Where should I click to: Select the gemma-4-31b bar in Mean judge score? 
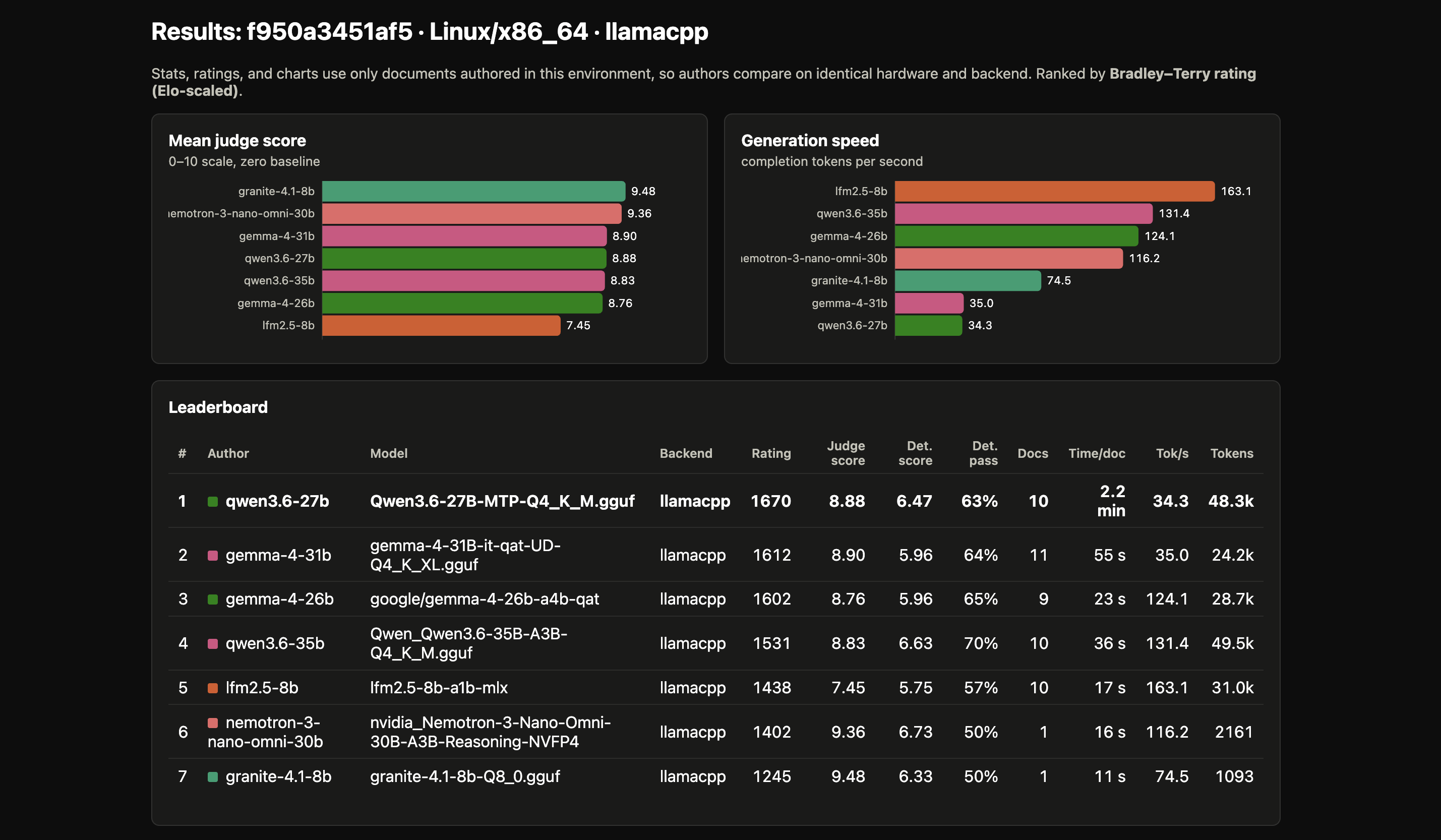(x=464, y=235)
